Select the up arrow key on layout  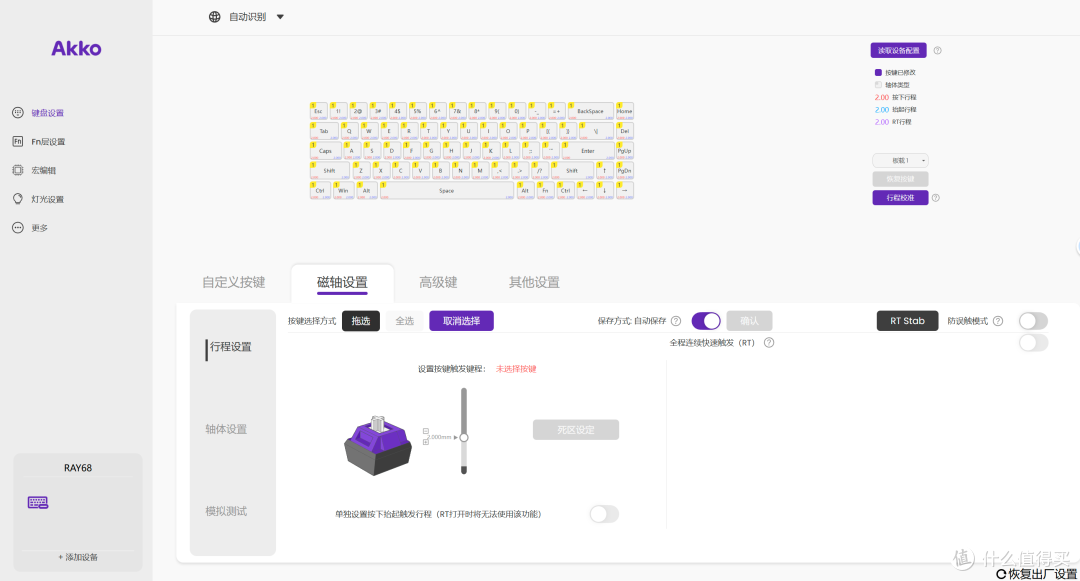(x=605, y=171)
